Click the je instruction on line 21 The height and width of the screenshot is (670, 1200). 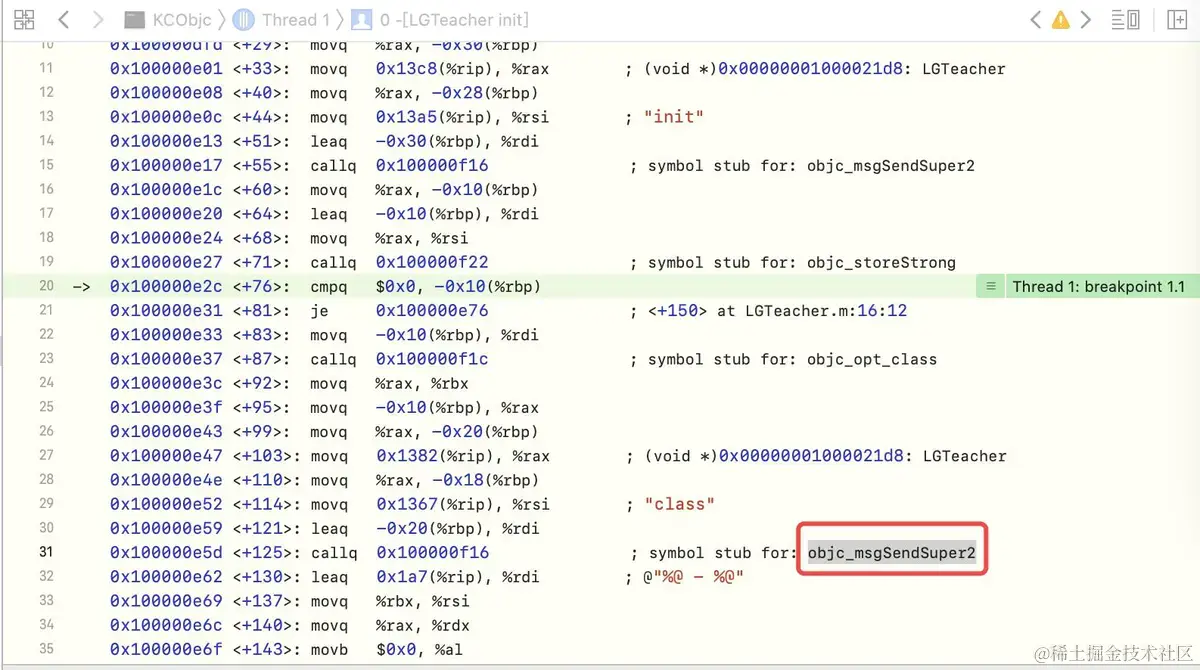coord(319,311)
